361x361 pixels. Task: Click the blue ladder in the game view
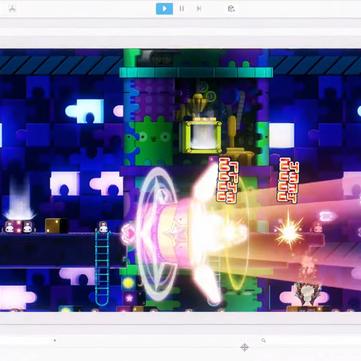tap(102, 268)
